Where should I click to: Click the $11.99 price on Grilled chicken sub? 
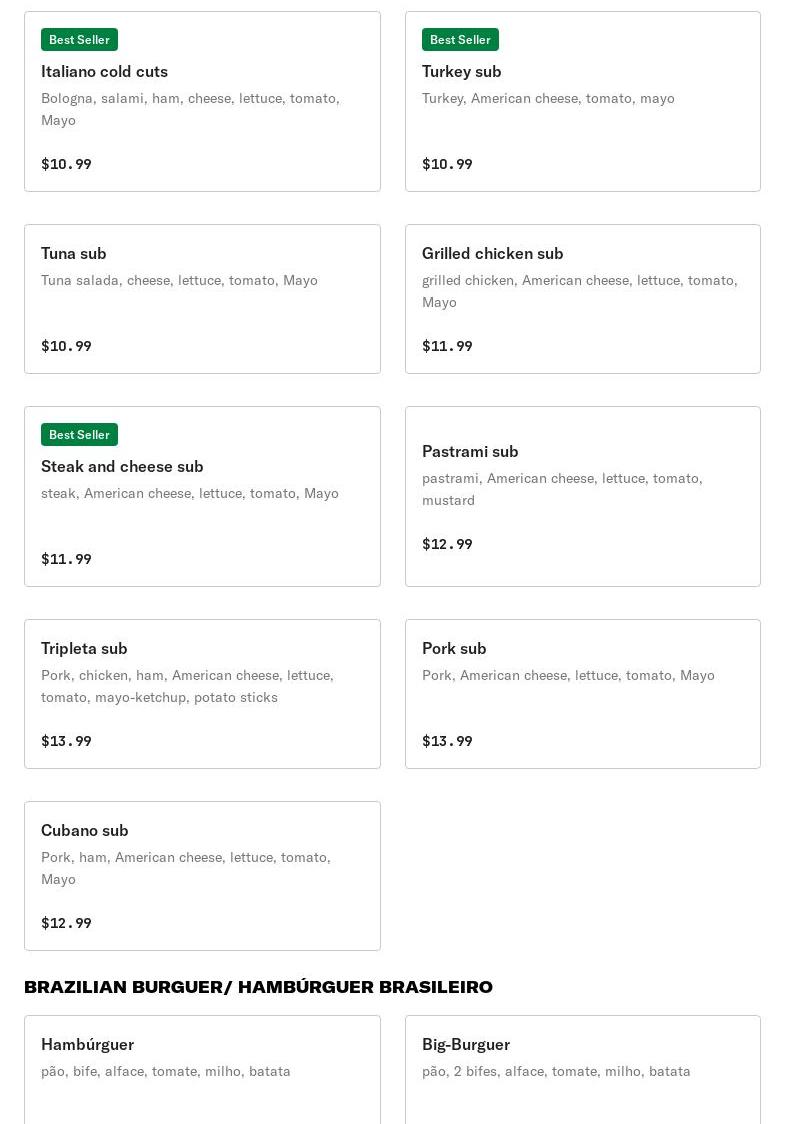447,347
